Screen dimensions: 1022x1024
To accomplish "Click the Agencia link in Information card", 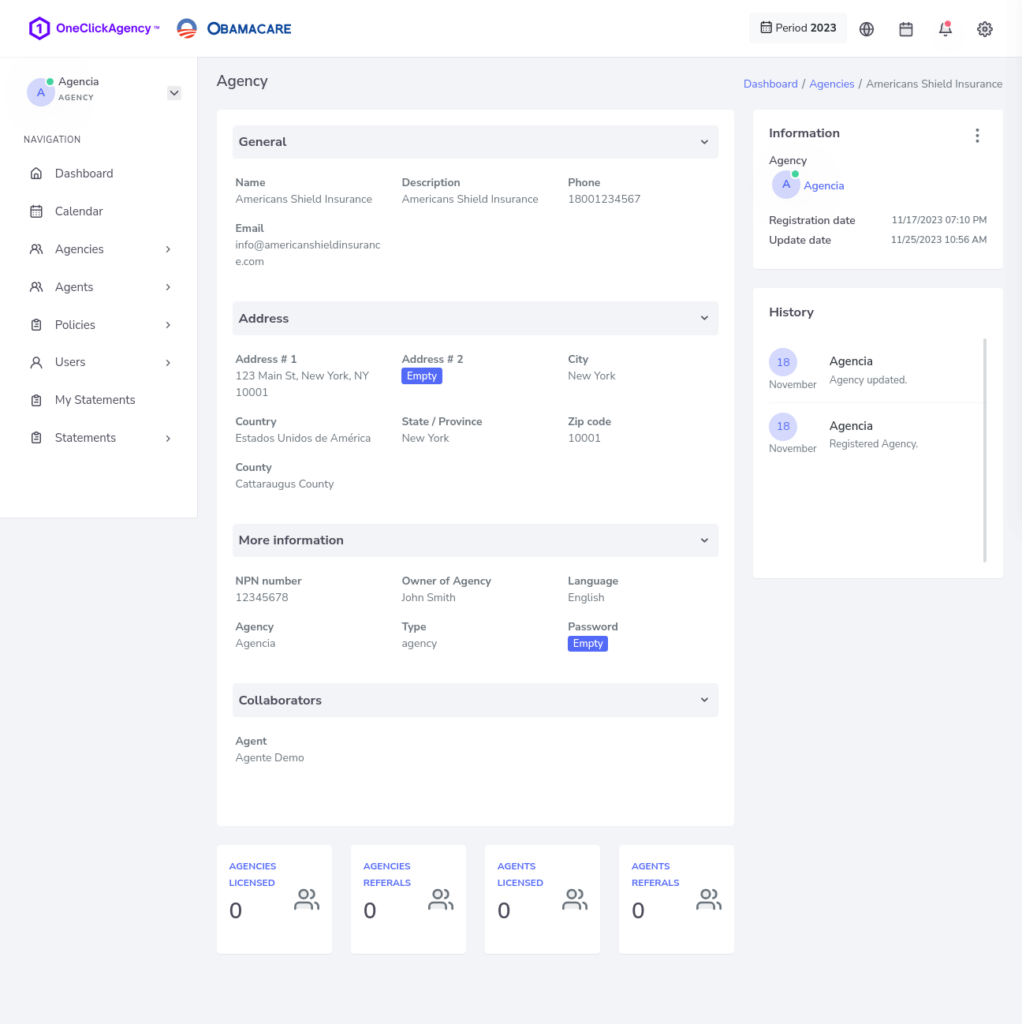I will [823, 186].
